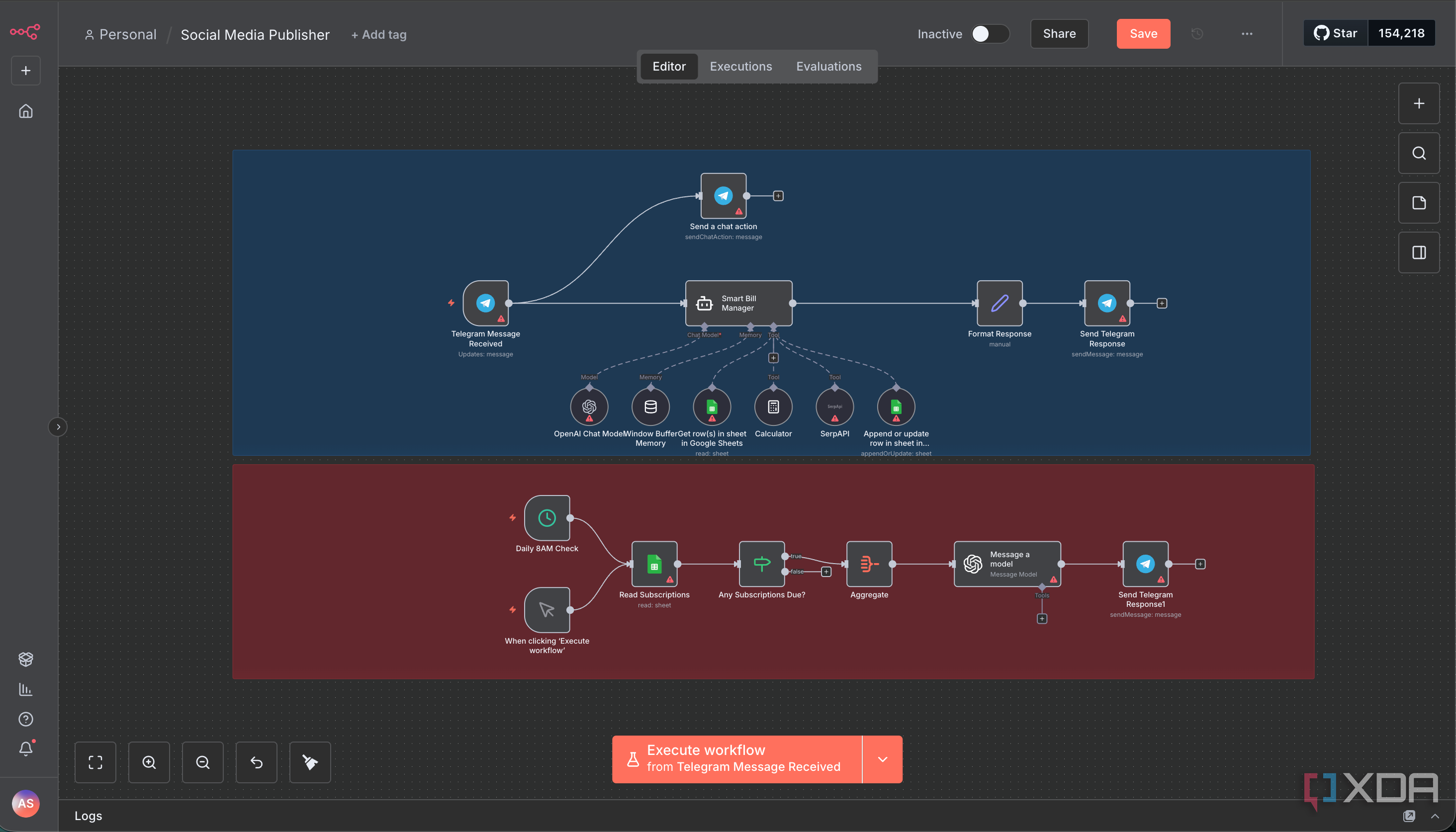Switch to the Evaluations tab
This screenshot has height=832, width=1456.
pyautogui.click(x=828, y=66)
